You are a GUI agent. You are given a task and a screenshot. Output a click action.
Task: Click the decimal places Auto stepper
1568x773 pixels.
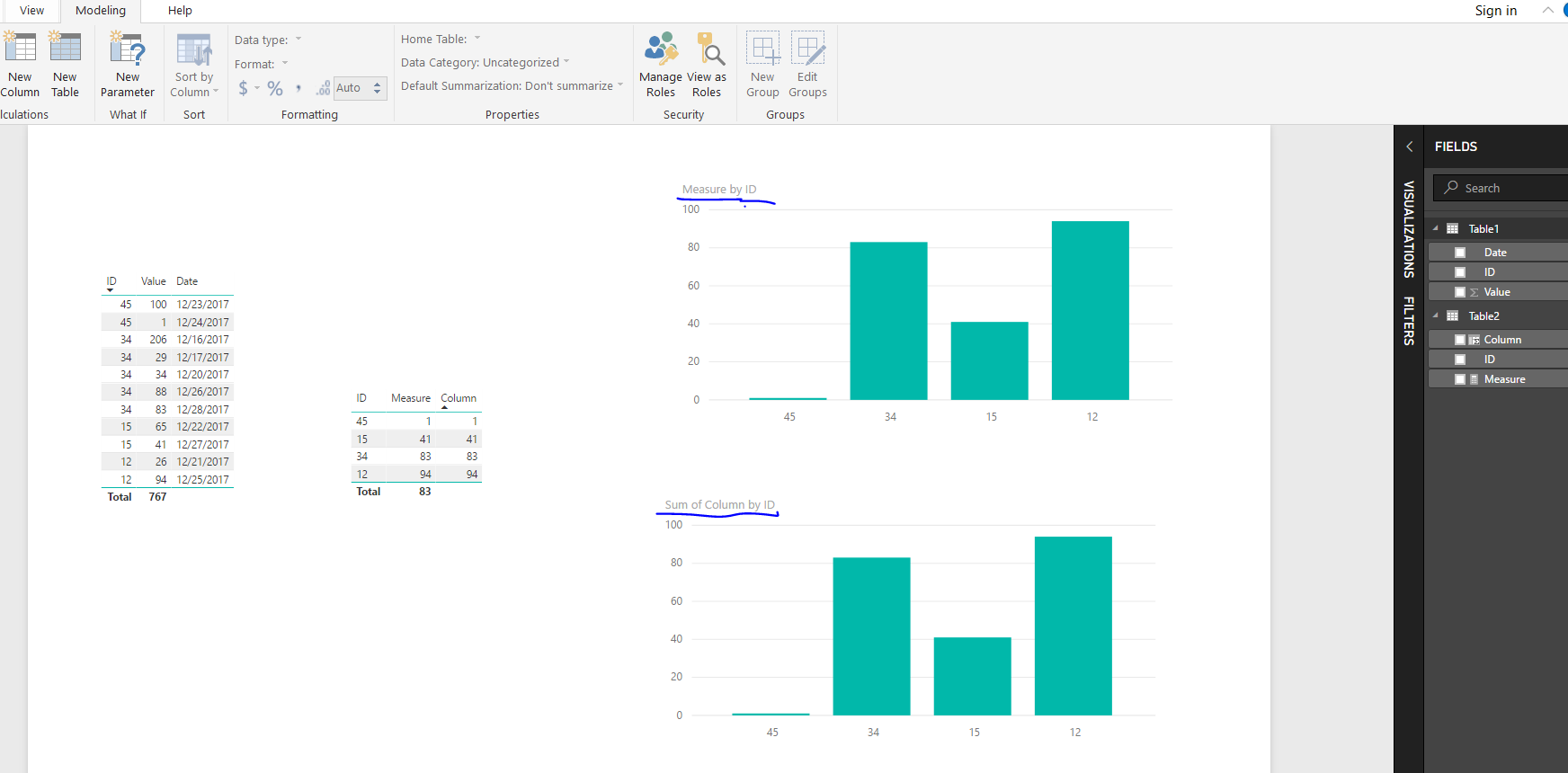pos(378,88)
